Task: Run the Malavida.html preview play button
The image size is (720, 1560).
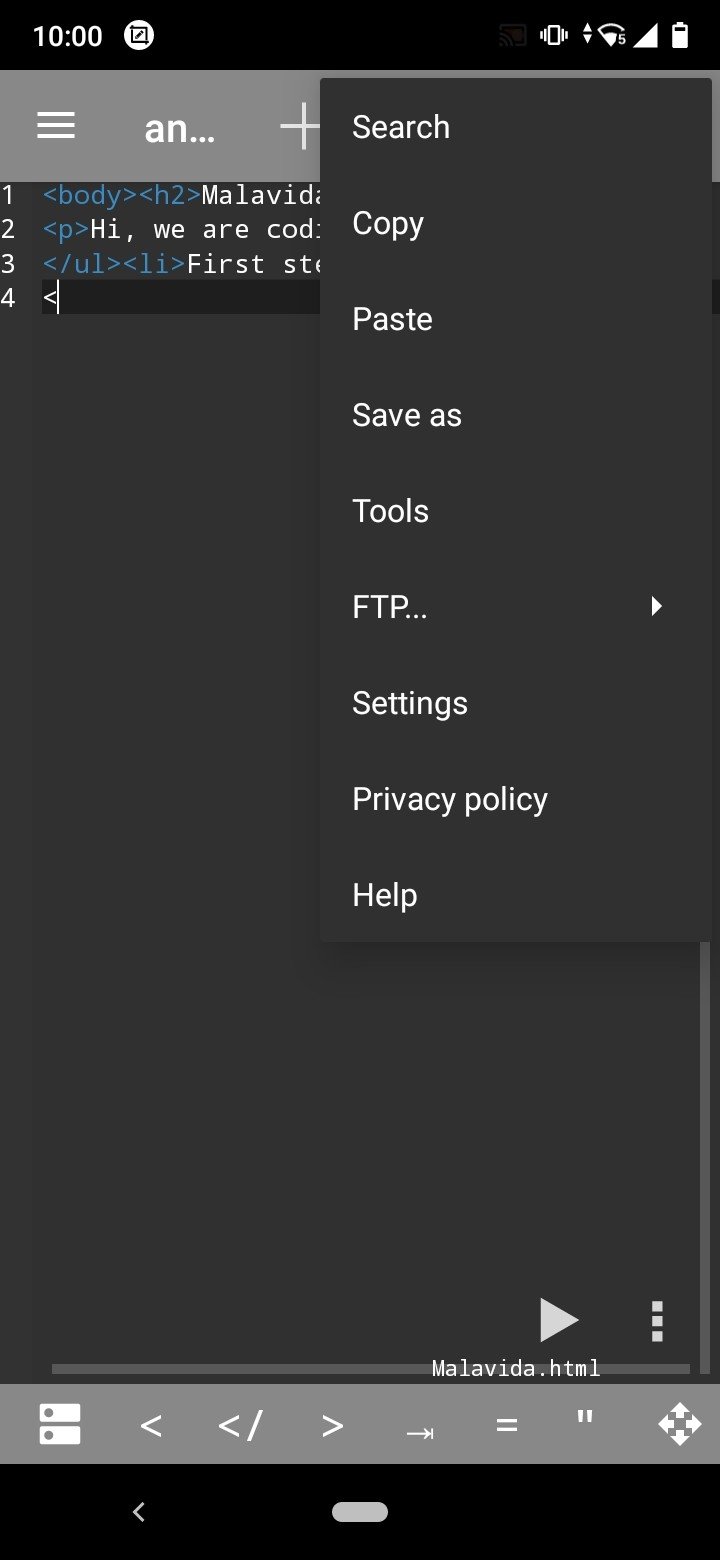Action: click(558, 1320)
